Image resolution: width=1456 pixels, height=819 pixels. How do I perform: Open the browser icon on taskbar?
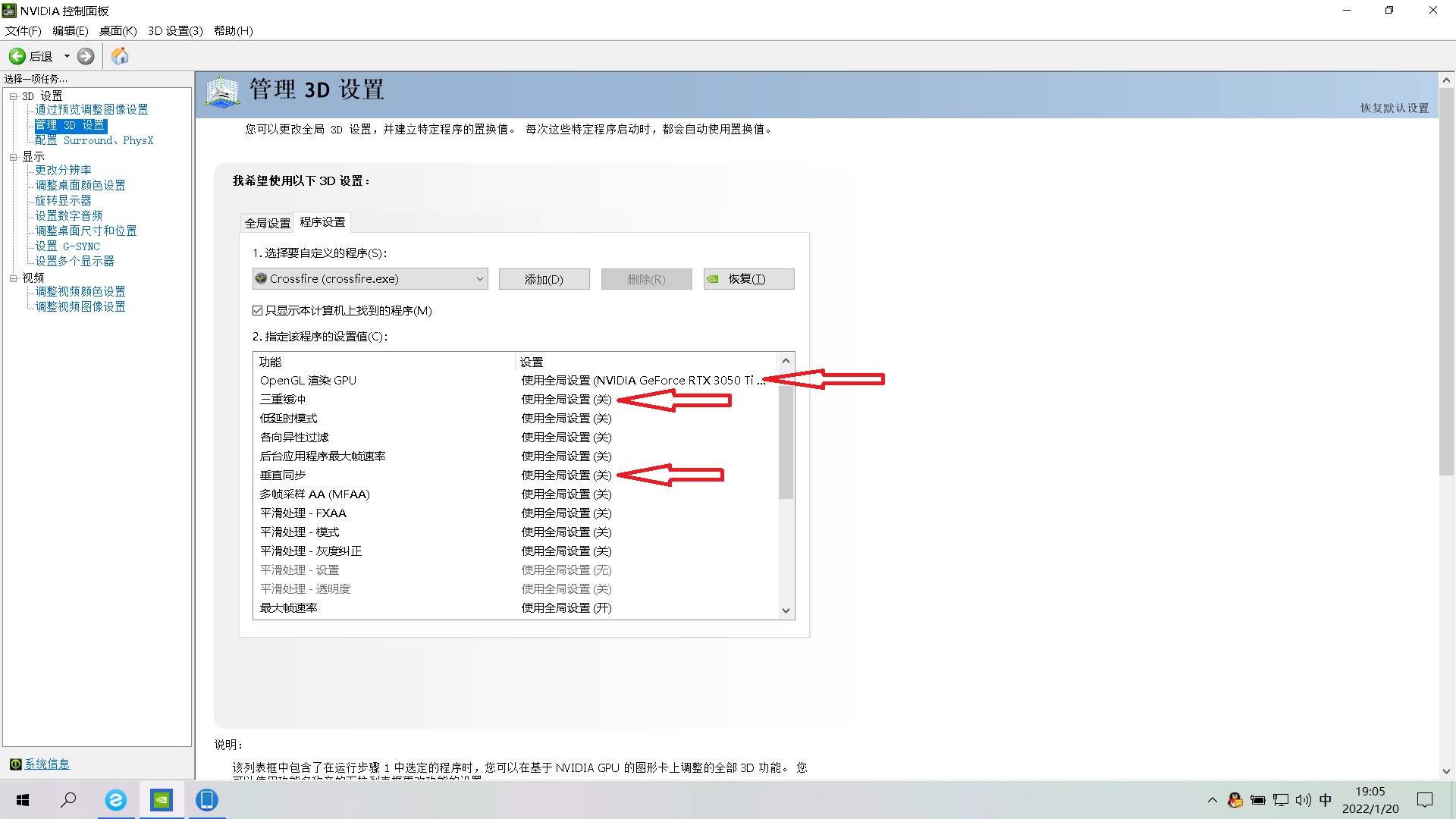(x=115, y=800)
